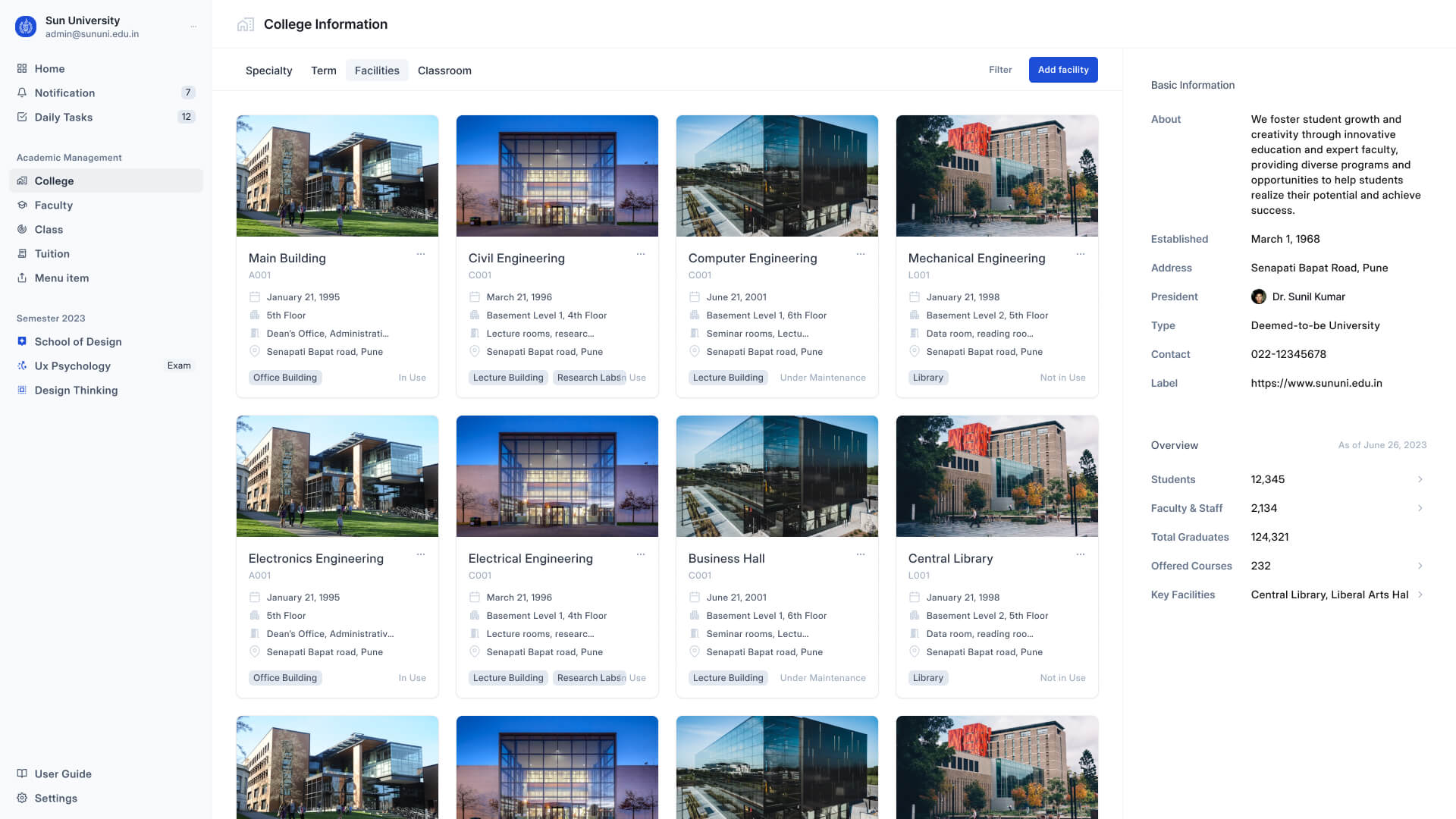This screenshot has width=1456, height=819.
Task: Open the Computer Engineering building photo
Action: (777, 176)
